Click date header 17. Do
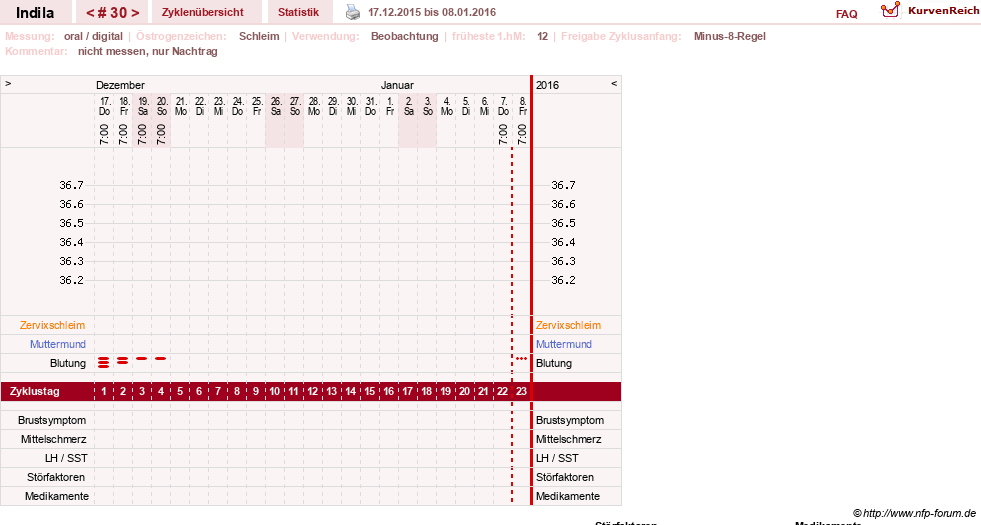Screen dimensions: 981x525 pyautogui.click(x=104, y=106)
